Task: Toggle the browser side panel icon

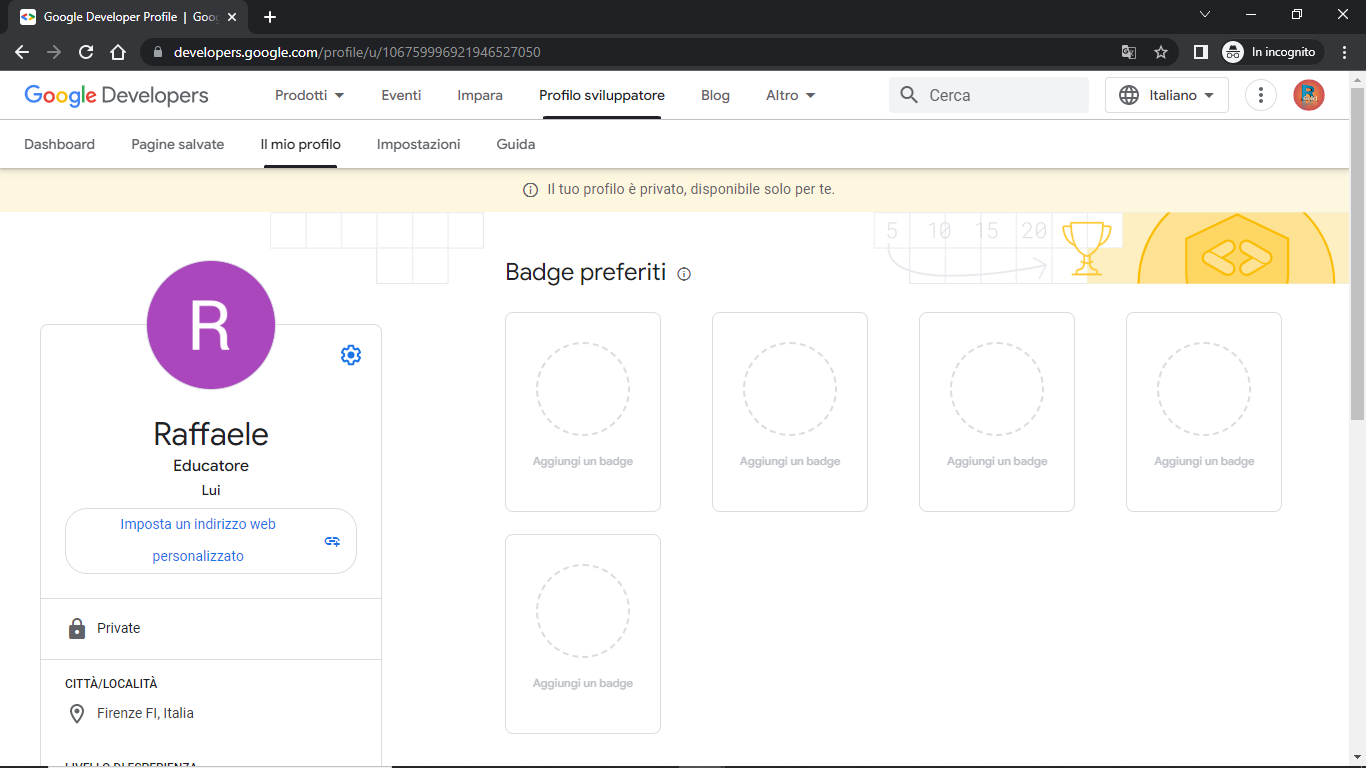Action: coord(1201,52)
